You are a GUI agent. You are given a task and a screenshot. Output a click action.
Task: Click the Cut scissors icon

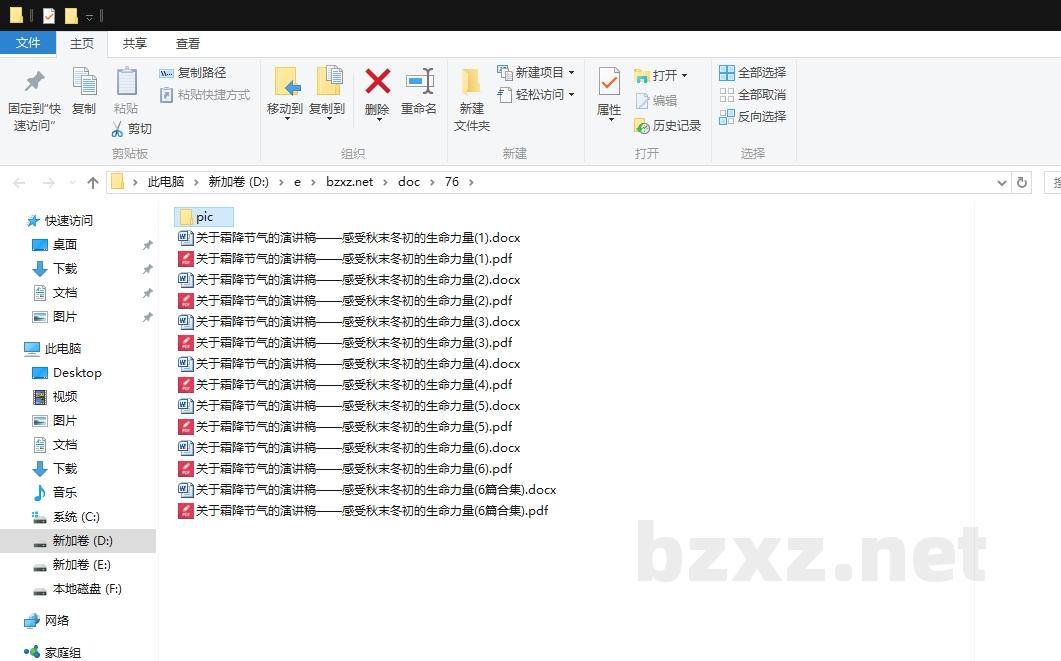[x=118, y=129]
